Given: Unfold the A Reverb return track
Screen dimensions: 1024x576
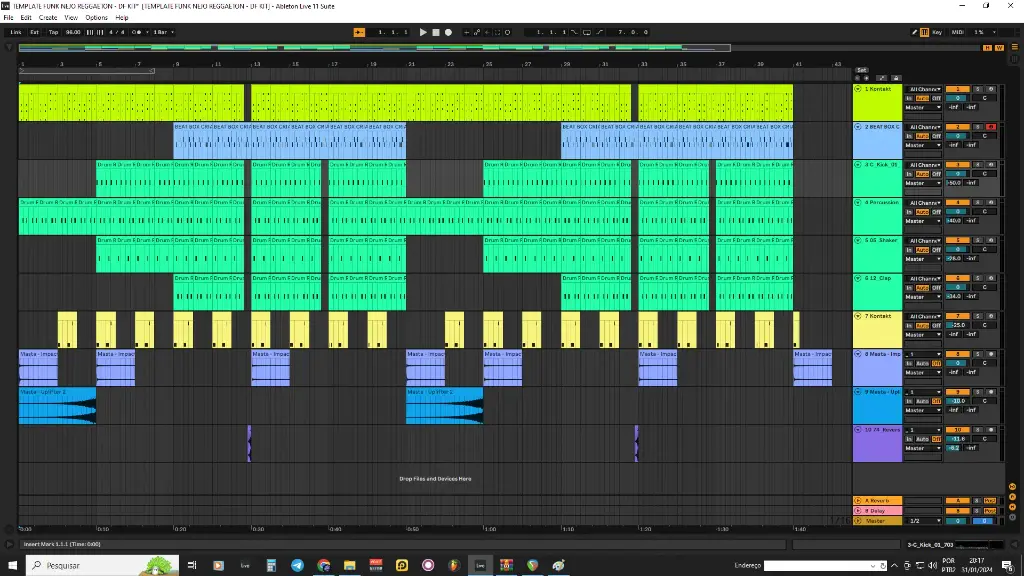Looking at the screenshot, I should click(858, 500).
